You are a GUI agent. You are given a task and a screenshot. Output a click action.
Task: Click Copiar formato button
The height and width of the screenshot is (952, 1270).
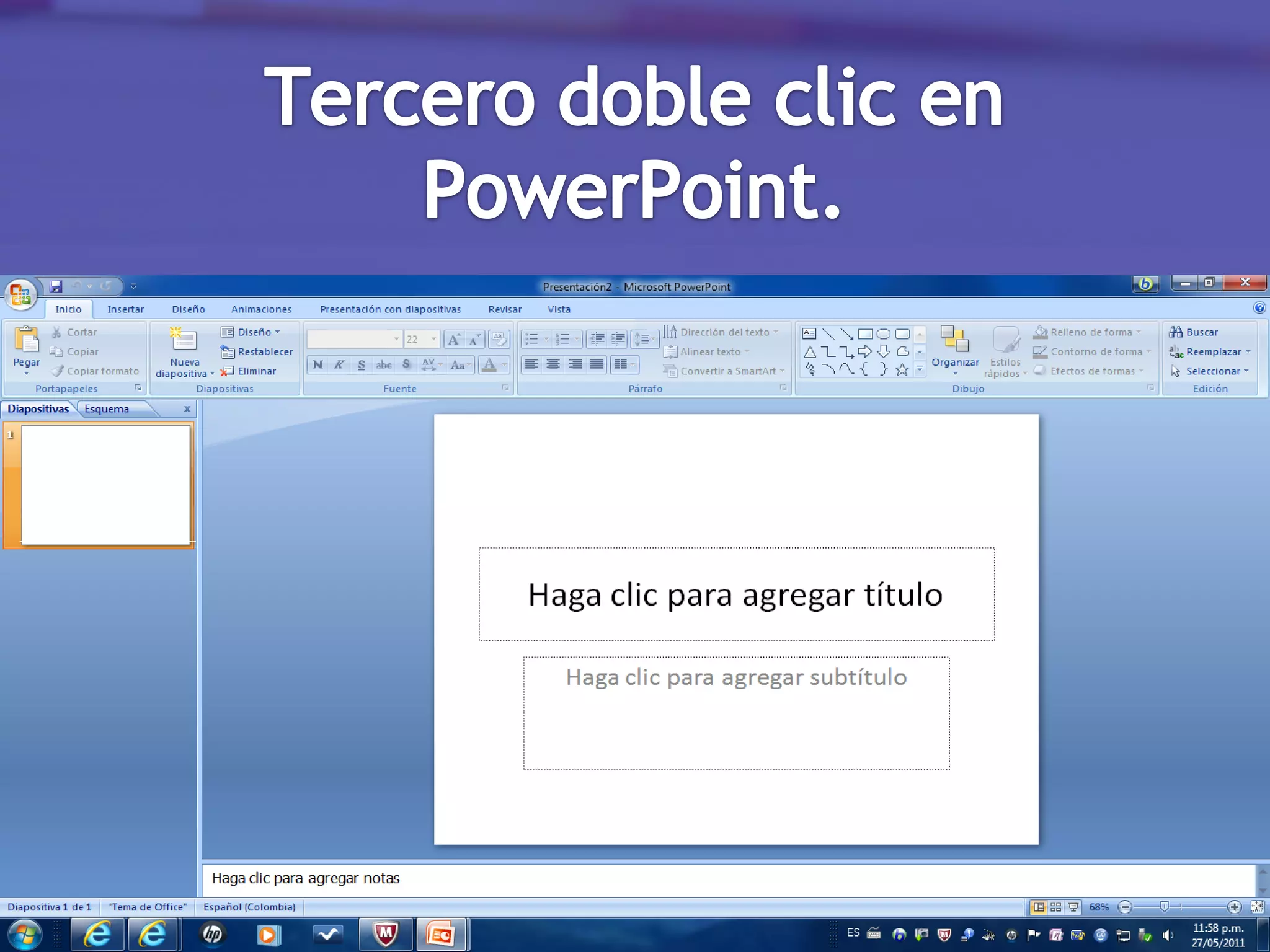pyautogui.click(x=95, y=371)
